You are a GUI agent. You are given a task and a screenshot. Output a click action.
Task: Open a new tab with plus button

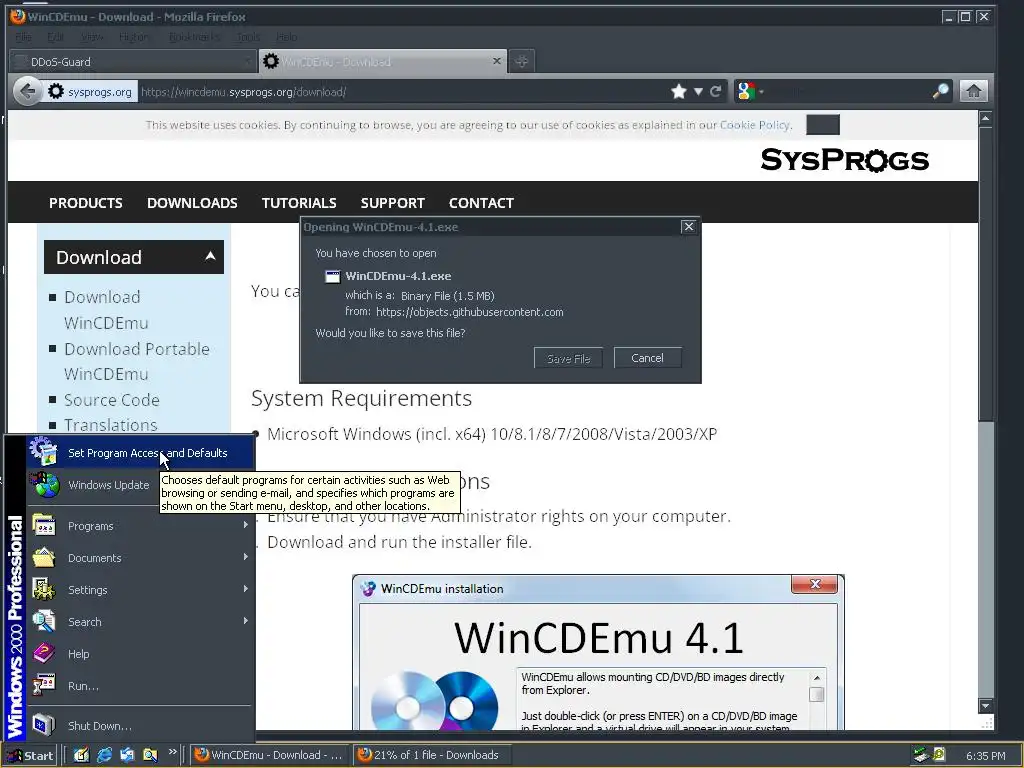(521, 61)
